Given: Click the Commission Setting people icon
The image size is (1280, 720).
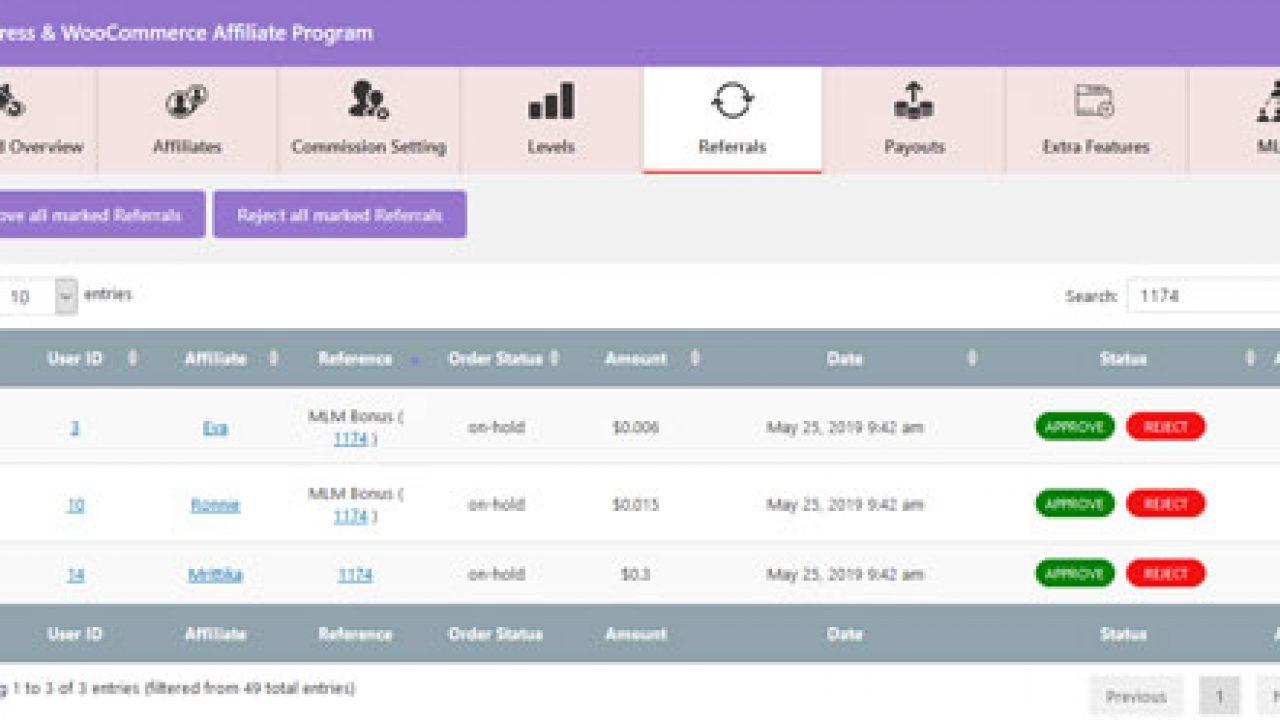Looking at the screenshot, I should [x=368, y=101].
